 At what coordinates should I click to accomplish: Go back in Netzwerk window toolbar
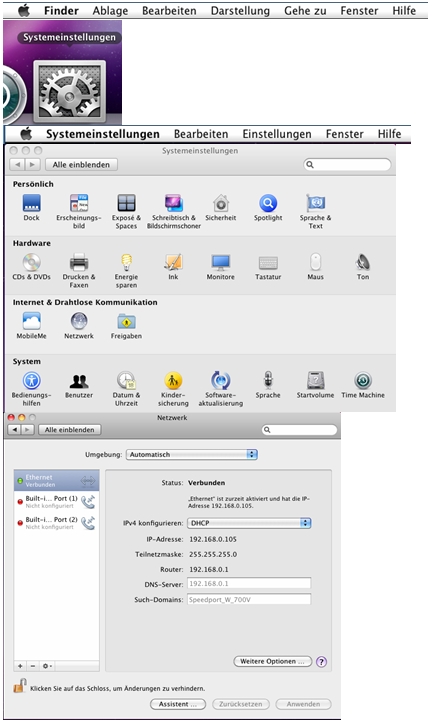click(15, 430)
